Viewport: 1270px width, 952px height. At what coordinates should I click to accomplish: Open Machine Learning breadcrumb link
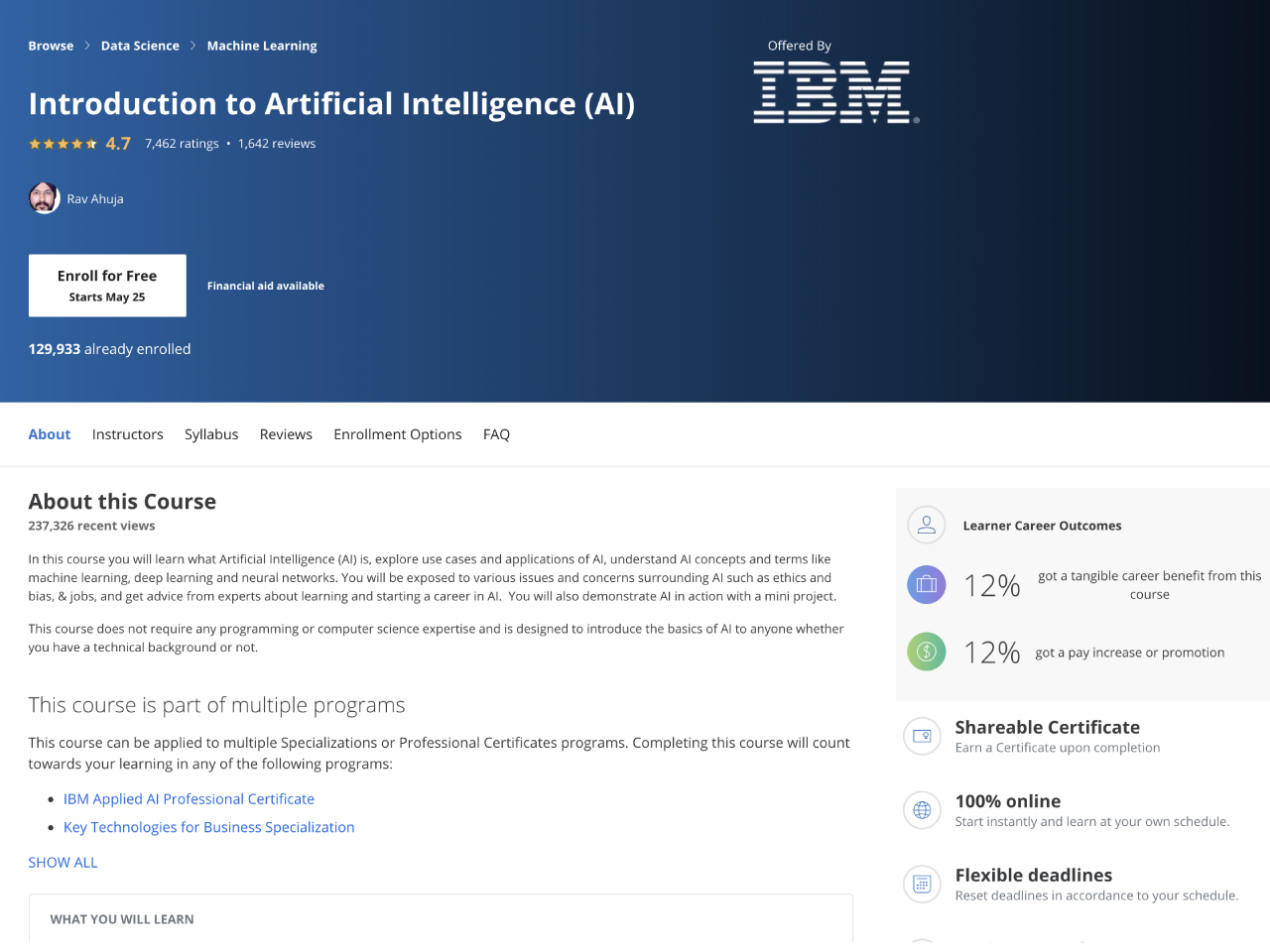(x=262, y=46)
